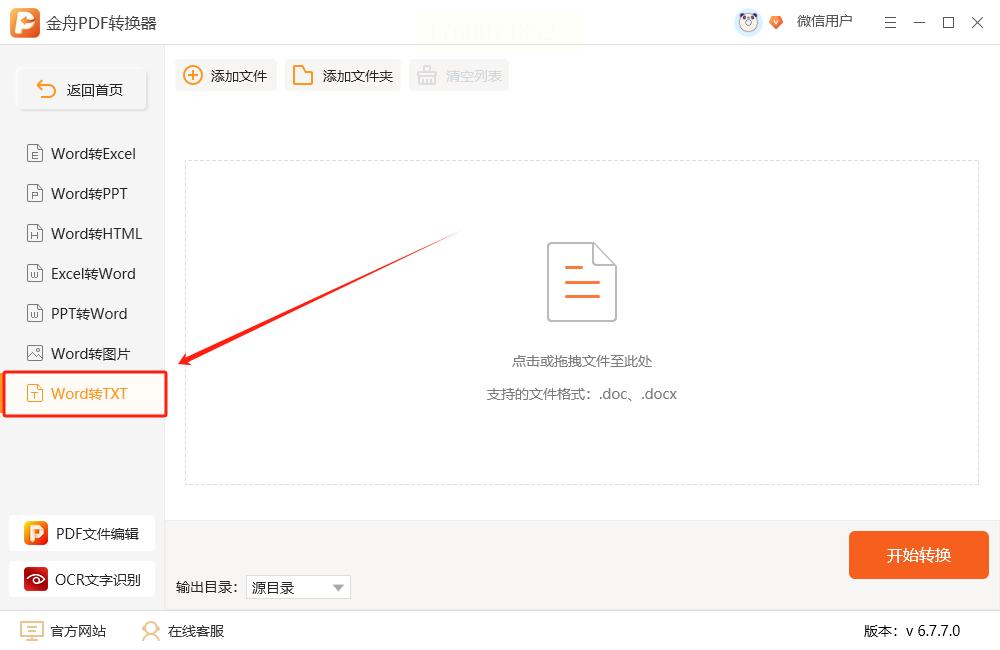The width and height of the screenshot is (1000, 650).
Task: Open the 在线客服 link
Action: pyautogui.click(x=183, y=631)
